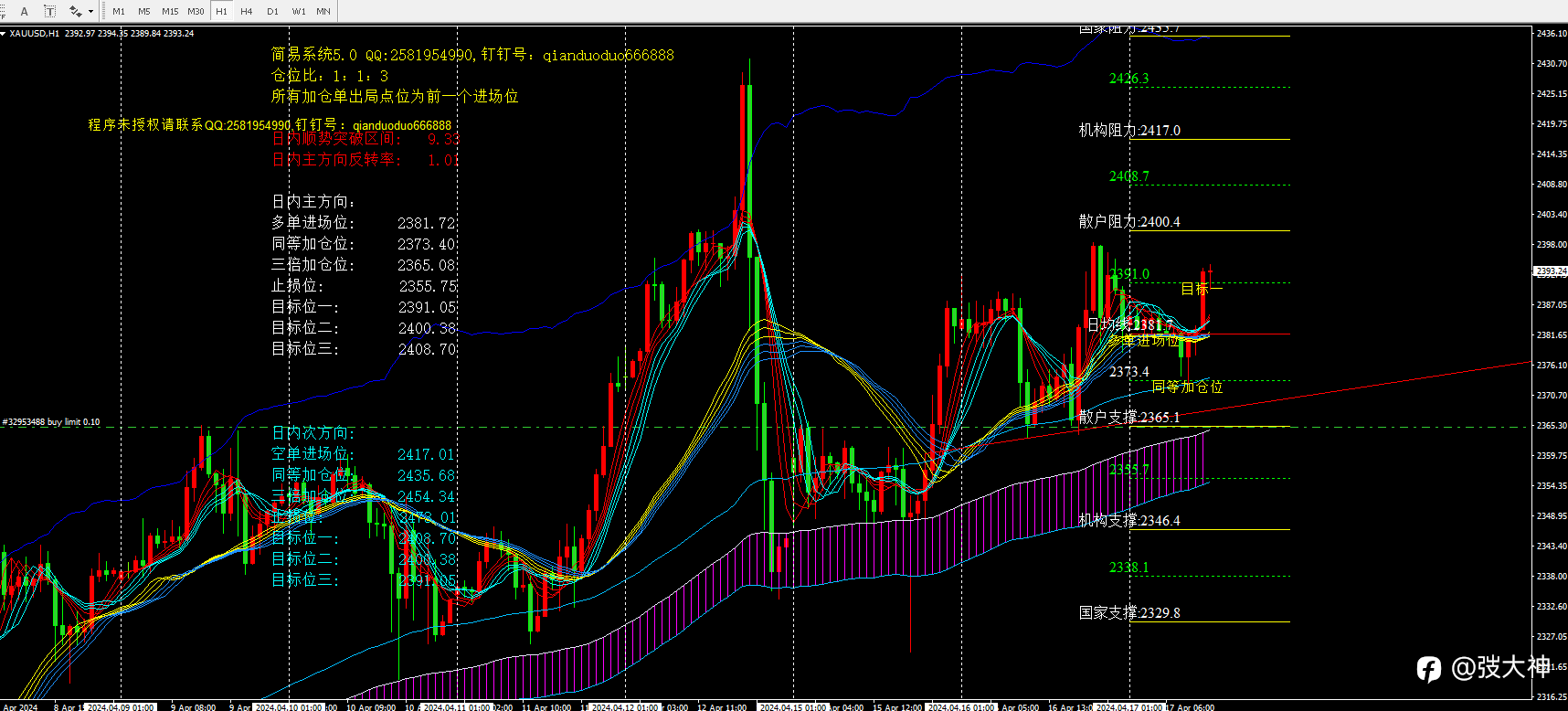Viewport: 1568px width, 711px height.
Task: Click the 机构支撑:2346.4 support label
Action: click(1129, 521)
